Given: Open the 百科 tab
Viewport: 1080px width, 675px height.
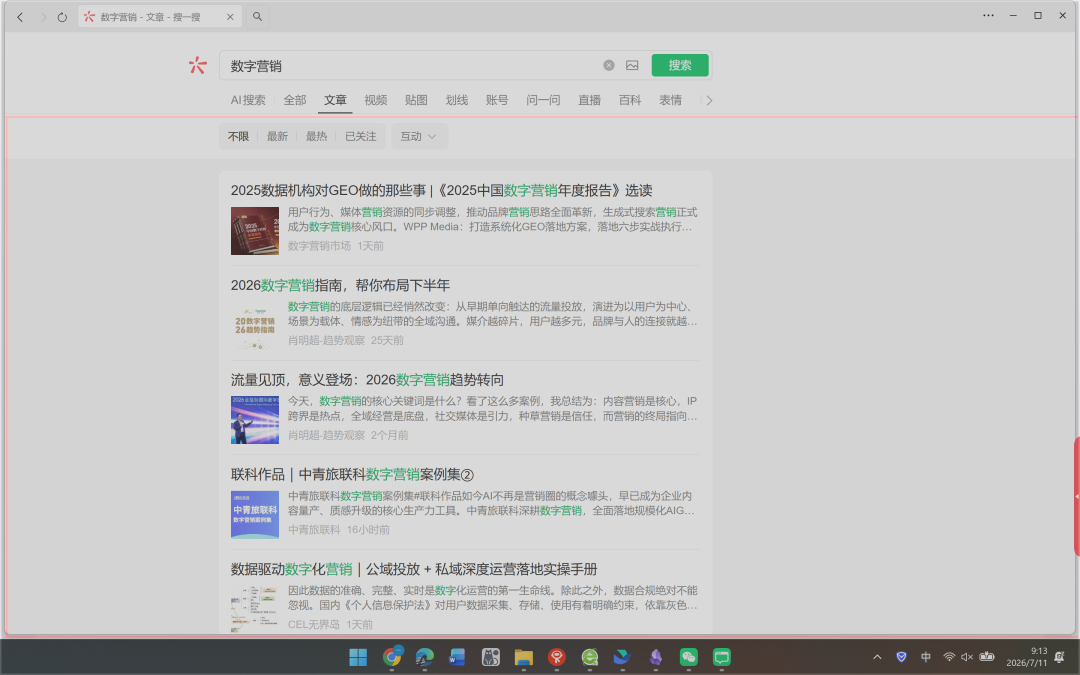Looking at the screenshot, I should [x=630, y=100].
